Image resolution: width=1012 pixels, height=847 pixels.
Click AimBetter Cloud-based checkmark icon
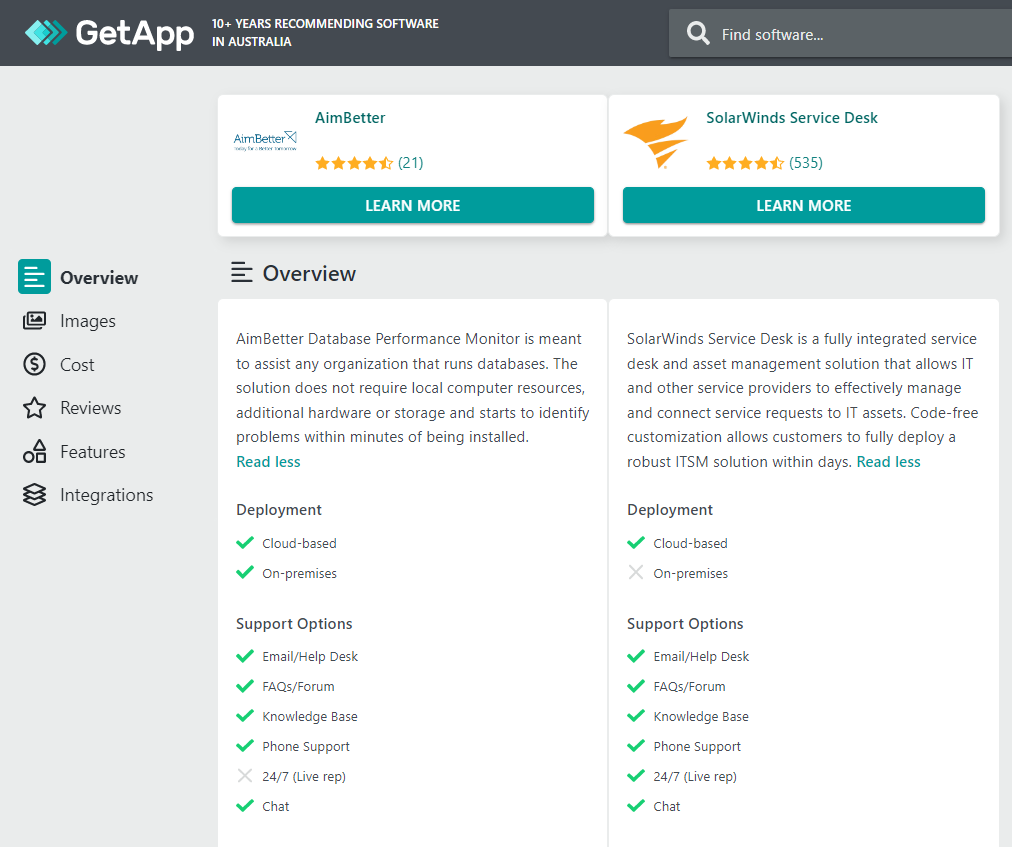(x=245, y=543)
